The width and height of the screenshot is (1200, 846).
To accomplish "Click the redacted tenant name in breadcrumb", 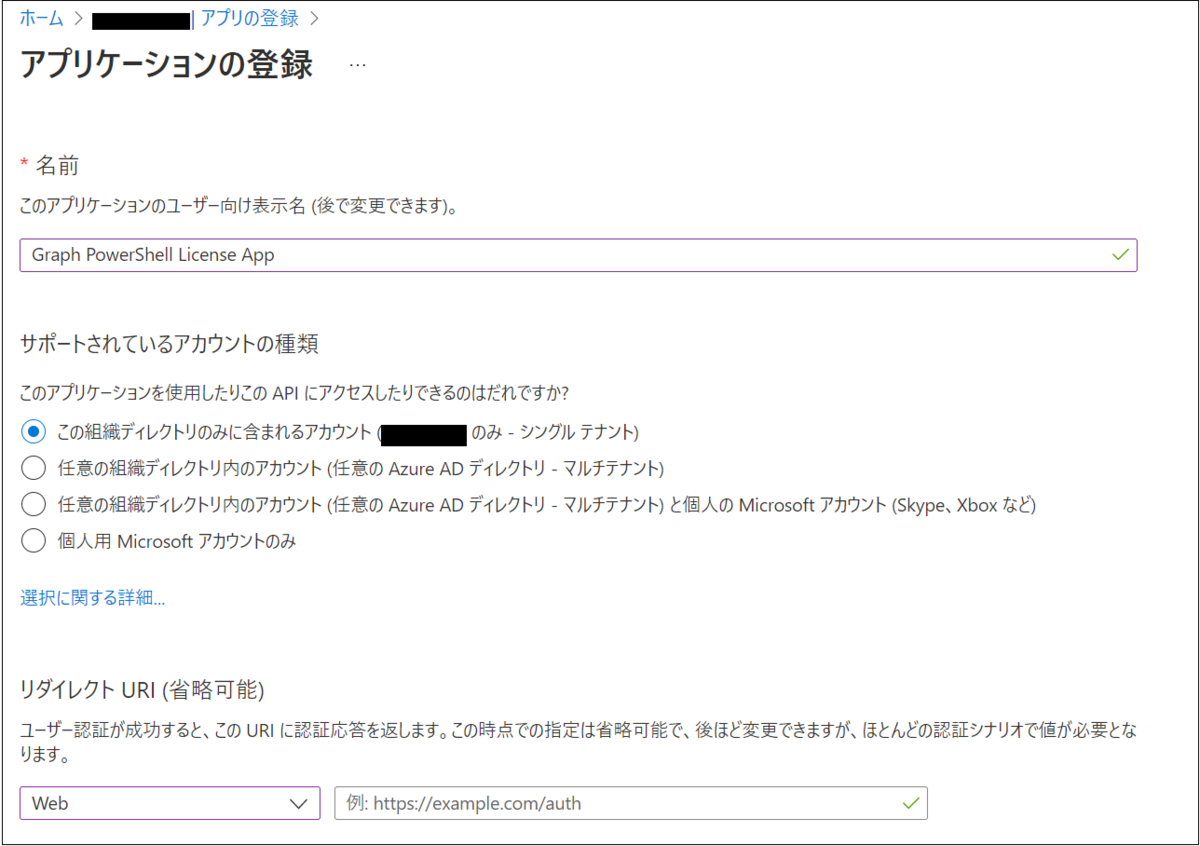I will [140, 17].
